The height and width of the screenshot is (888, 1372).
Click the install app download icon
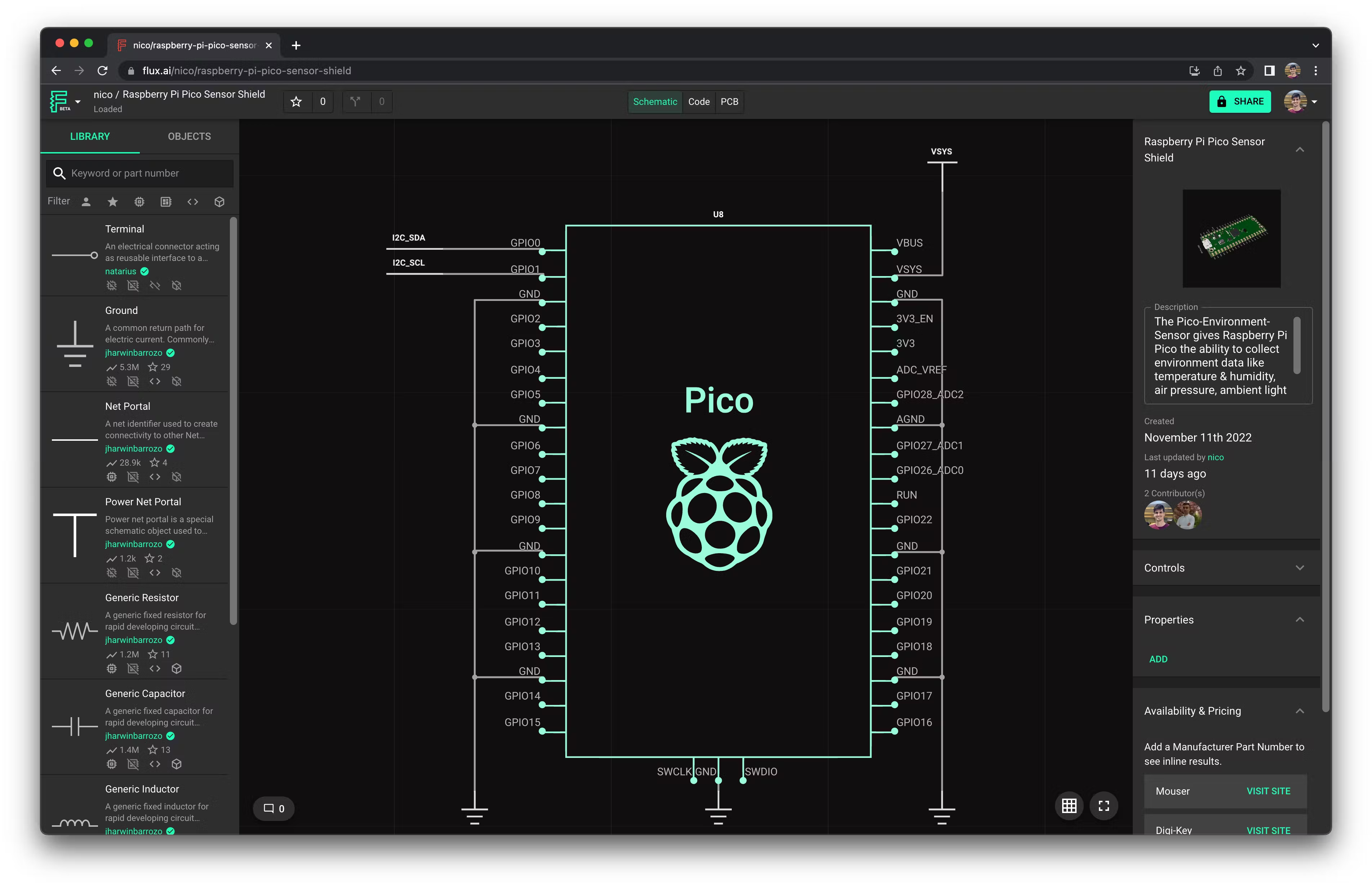coord(1194,70)
